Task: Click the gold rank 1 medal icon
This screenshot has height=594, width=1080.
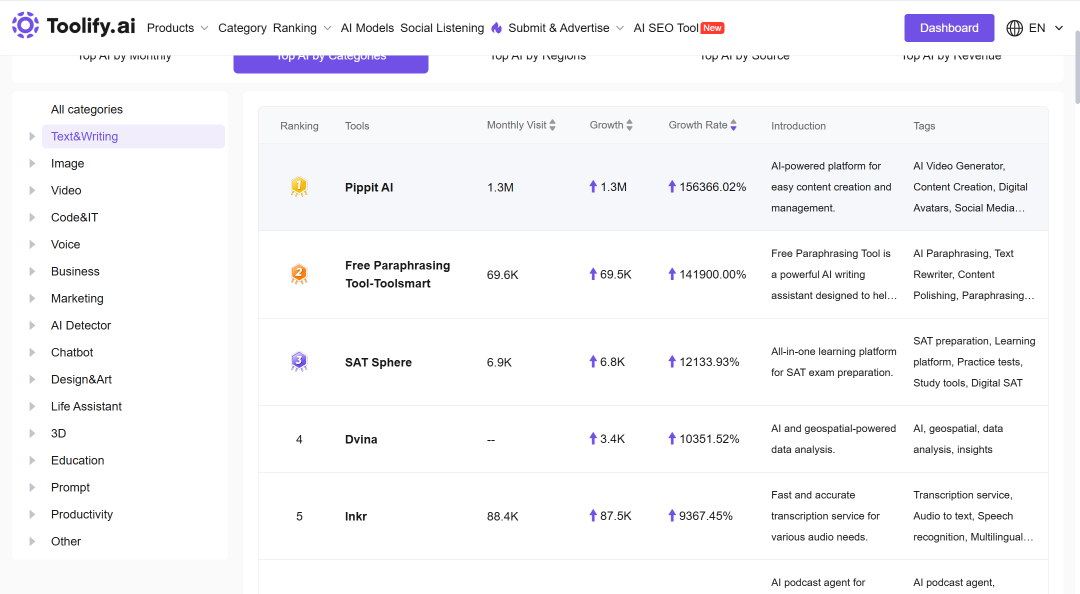Action: [x=299, y=187]
